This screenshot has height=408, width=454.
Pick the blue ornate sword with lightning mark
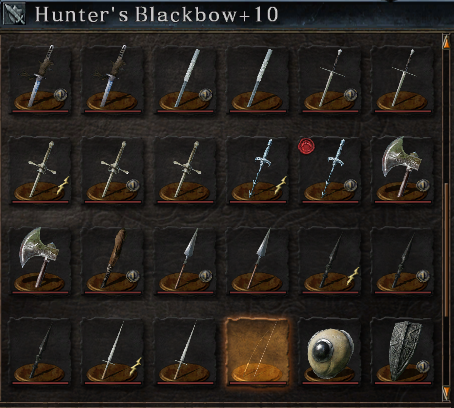pos(258,170)
